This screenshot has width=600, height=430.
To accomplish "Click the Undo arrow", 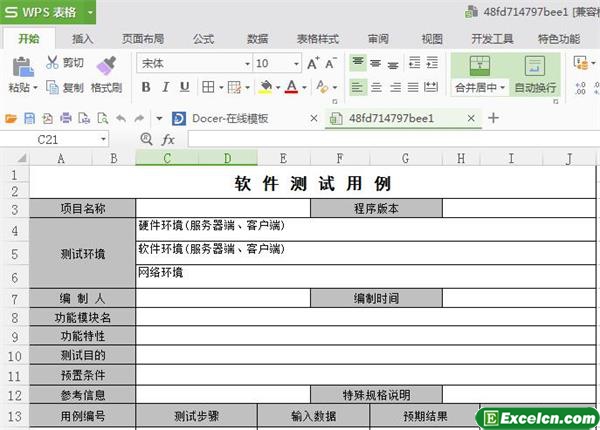I will tap(121, 119).
